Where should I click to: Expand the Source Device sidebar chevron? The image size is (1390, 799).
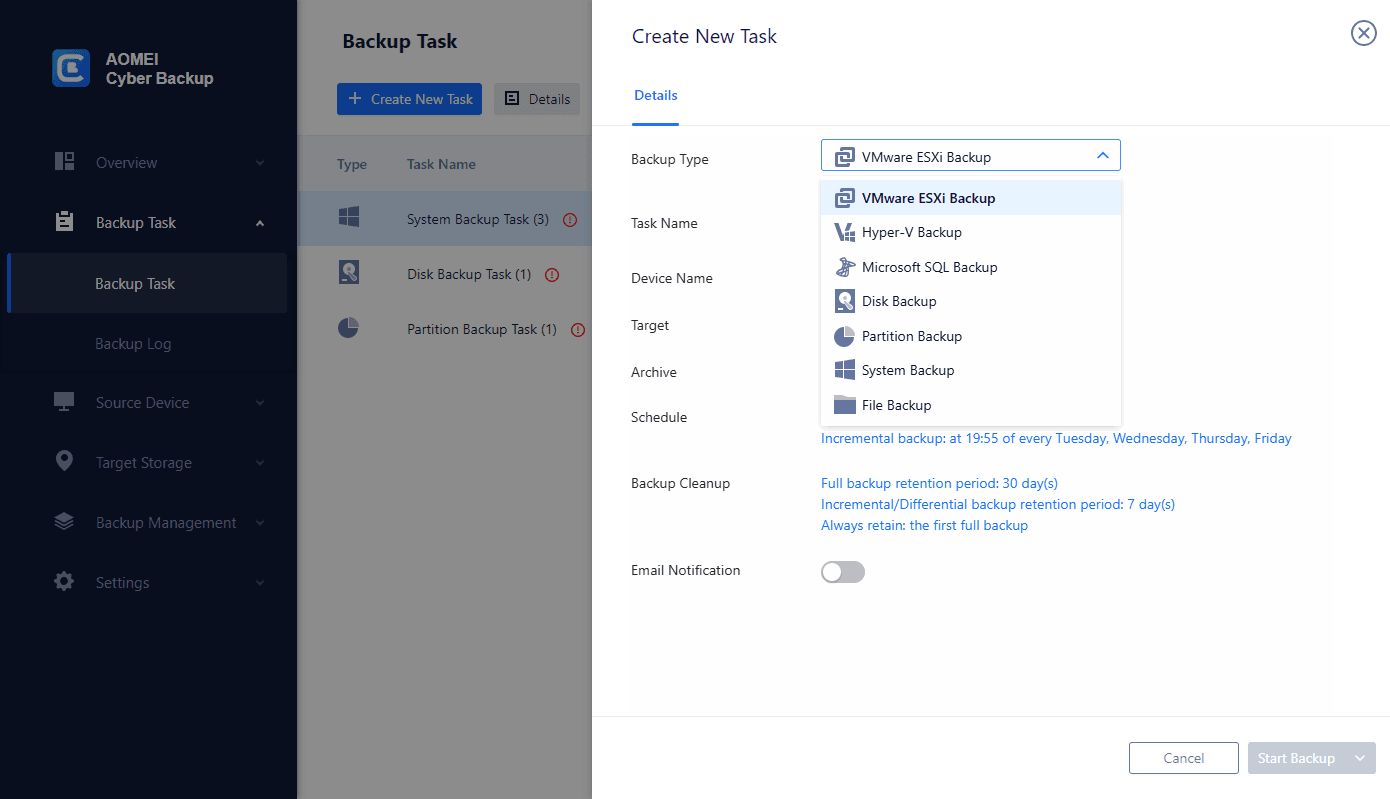[260, 403]
